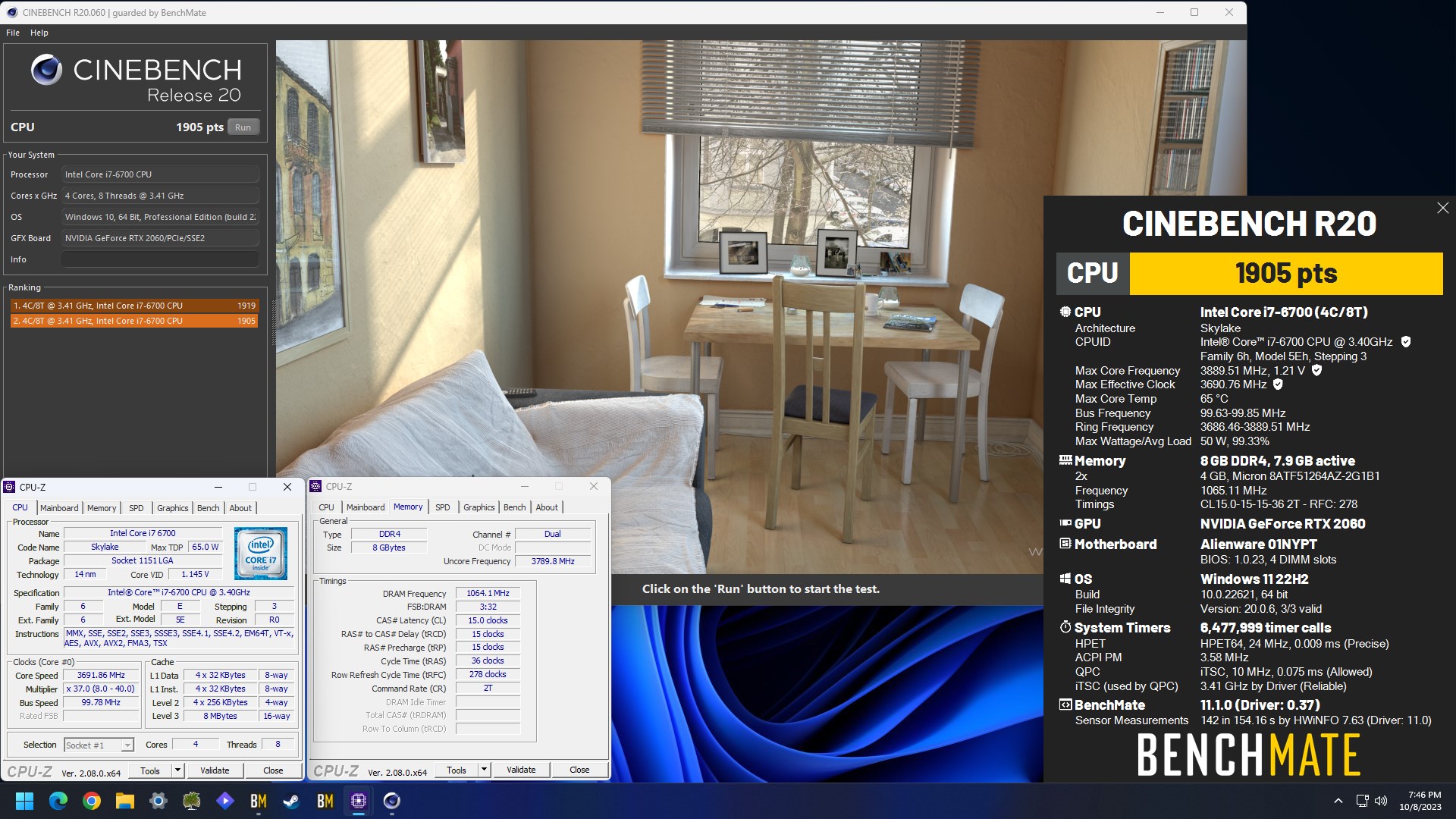Click the 'Alienware 01NYPT' motherboard text
Viewport: 1456px width, 819px height.
coord(1258,544)
